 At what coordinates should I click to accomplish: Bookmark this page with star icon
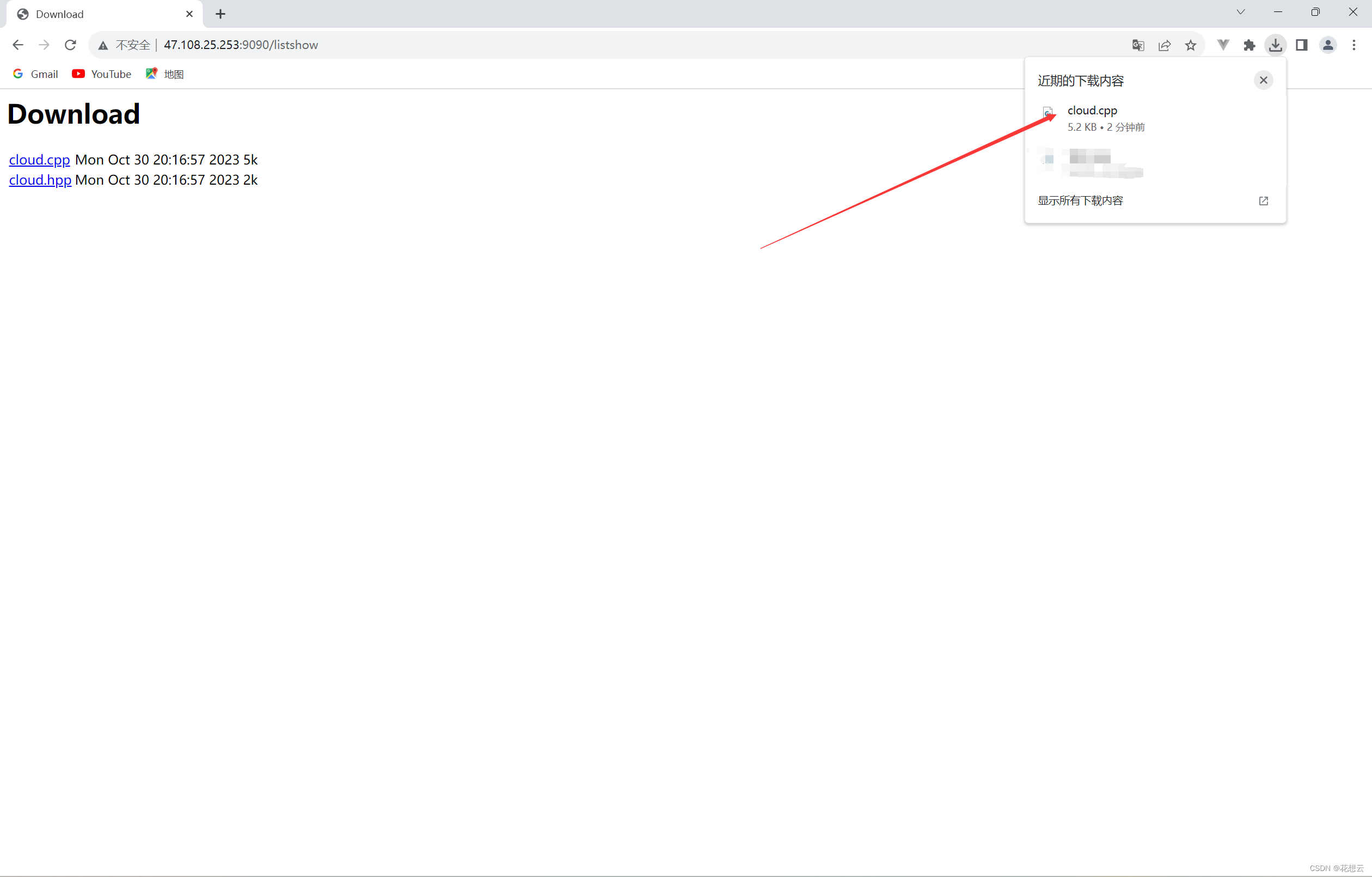[1190, 45]
